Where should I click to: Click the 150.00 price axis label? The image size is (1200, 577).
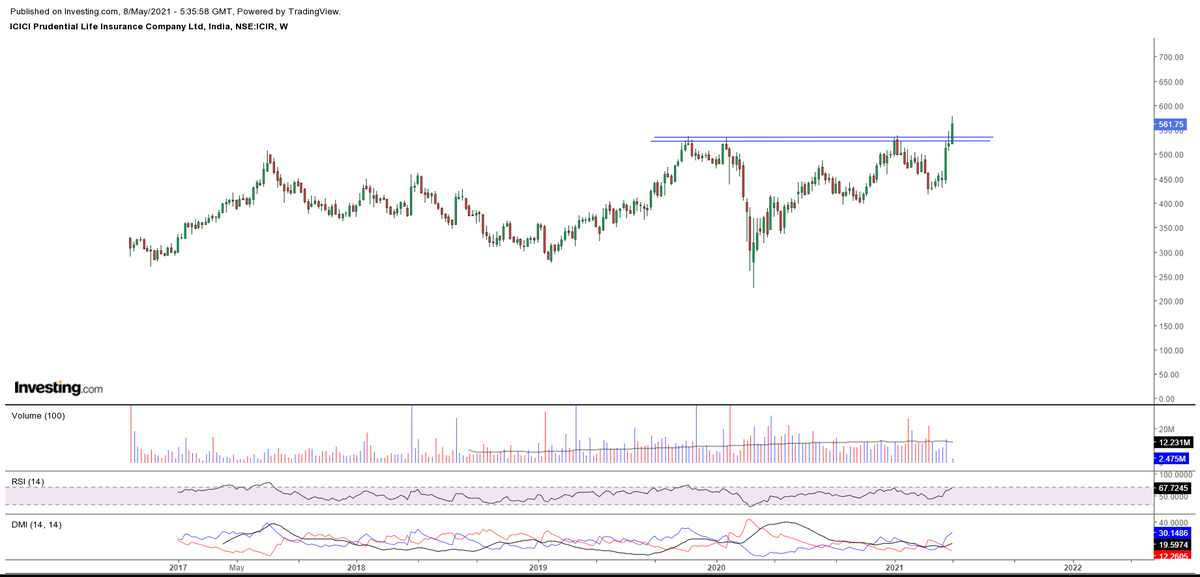pyautogui.click(x=1171, y=326)
